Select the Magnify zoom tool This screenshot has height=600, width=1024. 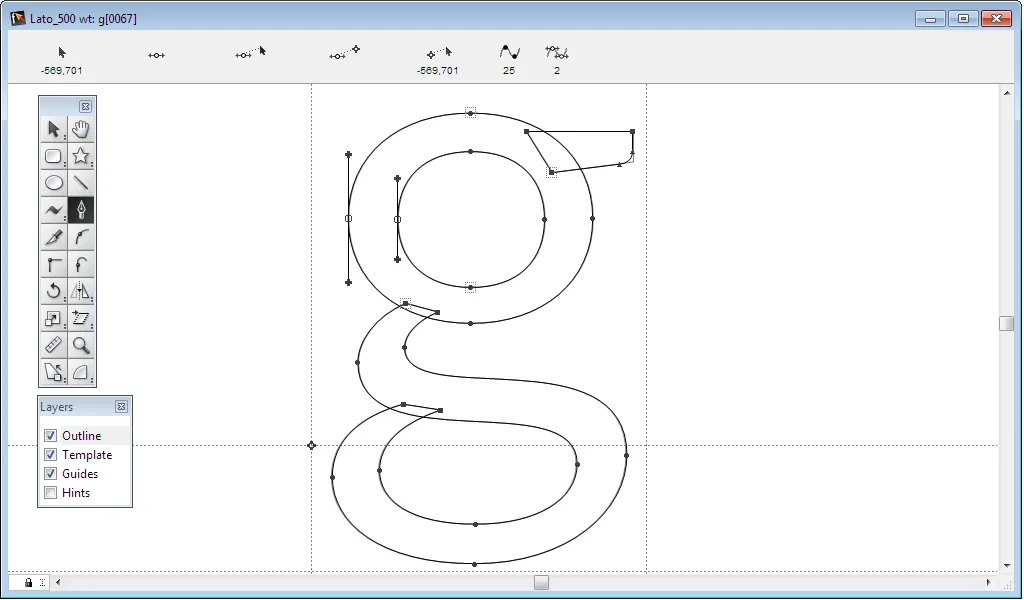(81, 345)
